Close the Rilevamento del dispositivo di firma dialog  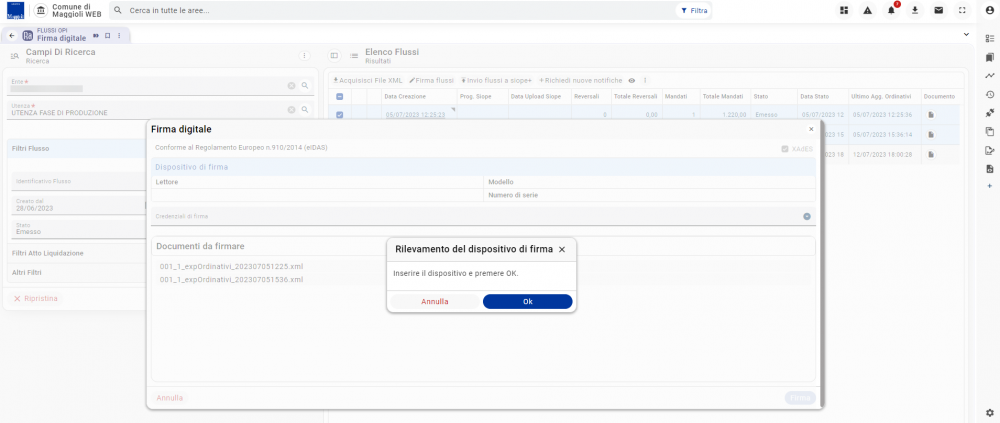562,249
